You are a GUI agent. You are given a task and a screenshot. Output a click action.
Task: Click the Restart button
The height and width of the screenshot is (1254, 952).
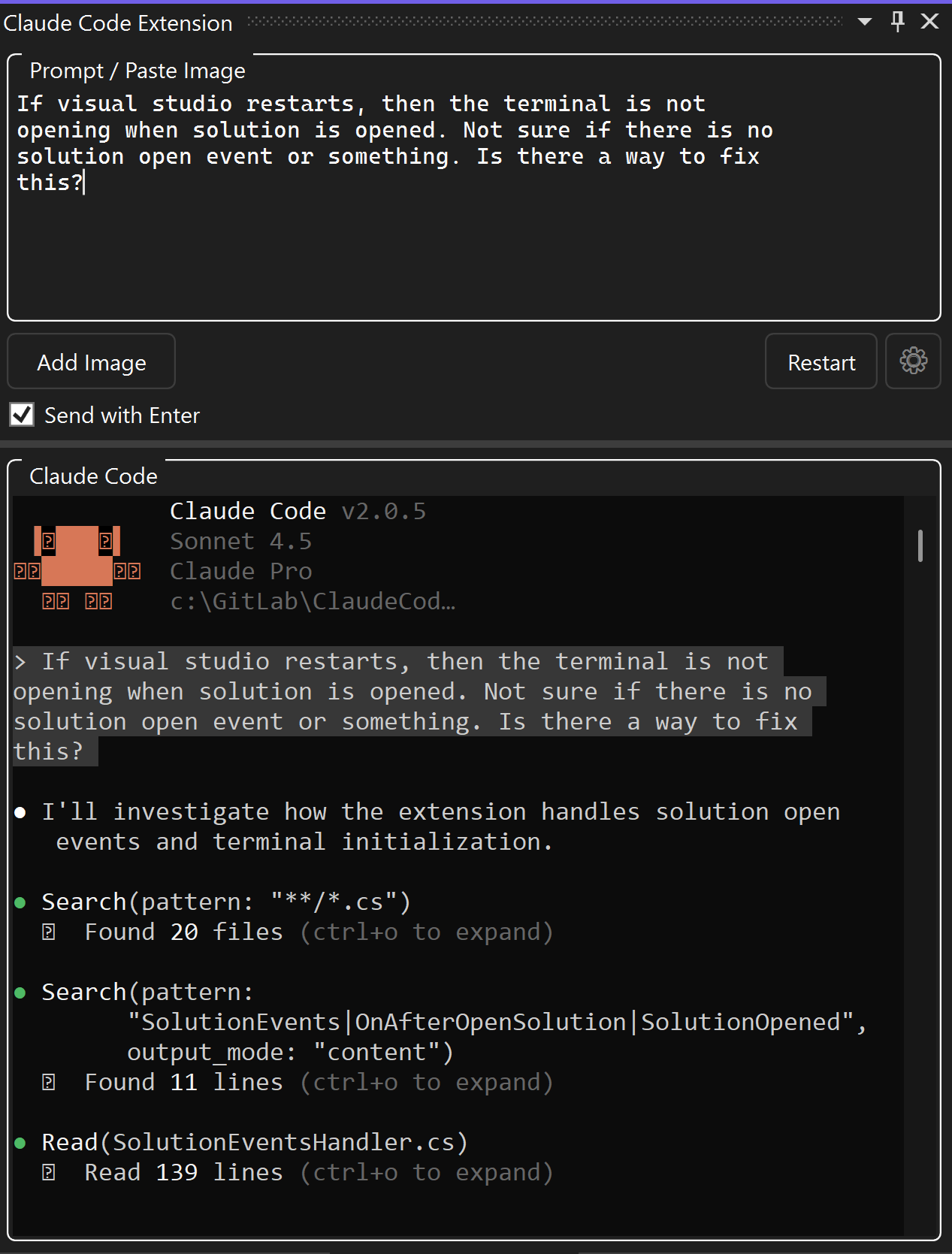821,361
